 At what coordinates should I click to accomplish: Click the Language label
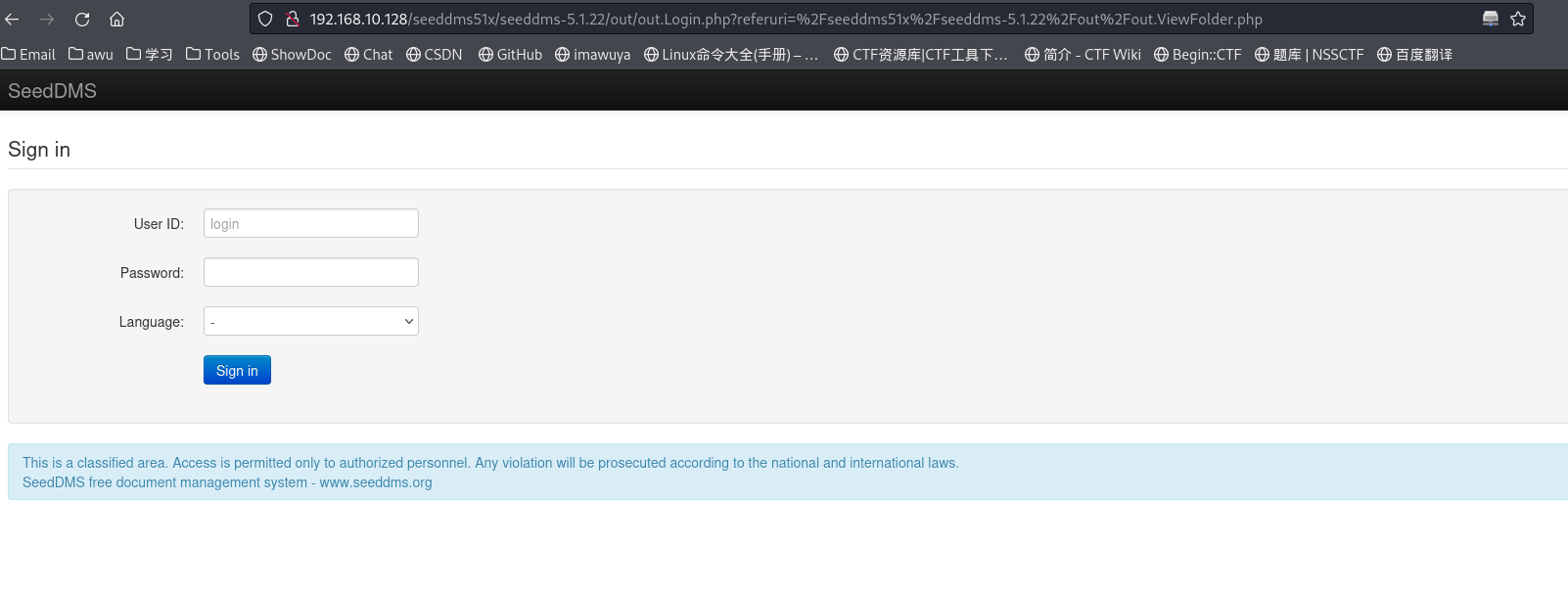pos(152,322)
